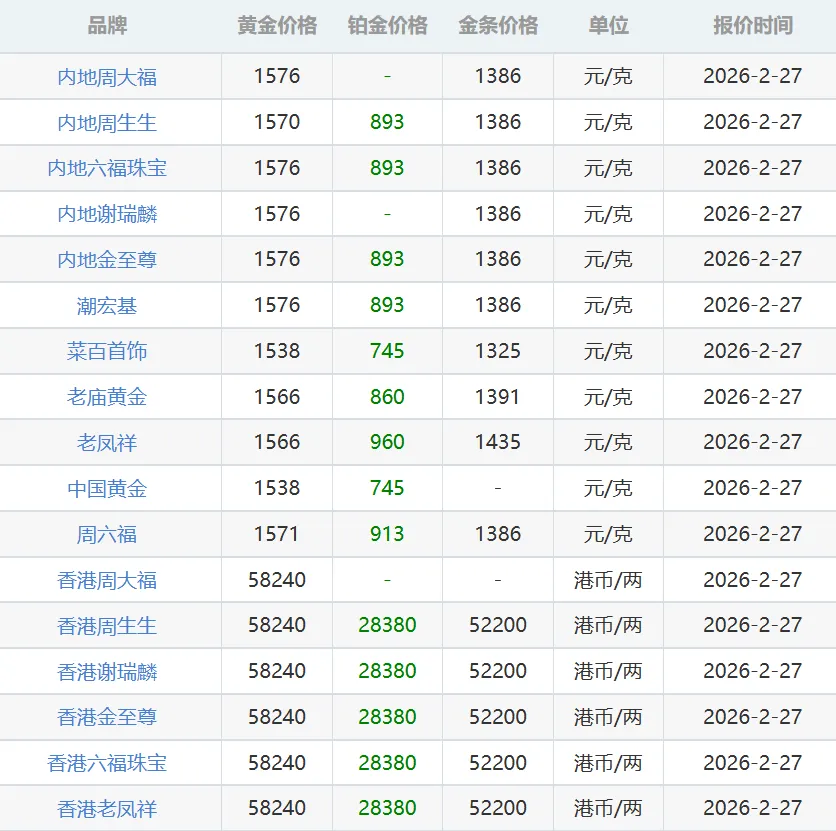This screenshot has height=831, width=836.
Task: Open the 内地周生生 brand link
Action: click(107, 123)
